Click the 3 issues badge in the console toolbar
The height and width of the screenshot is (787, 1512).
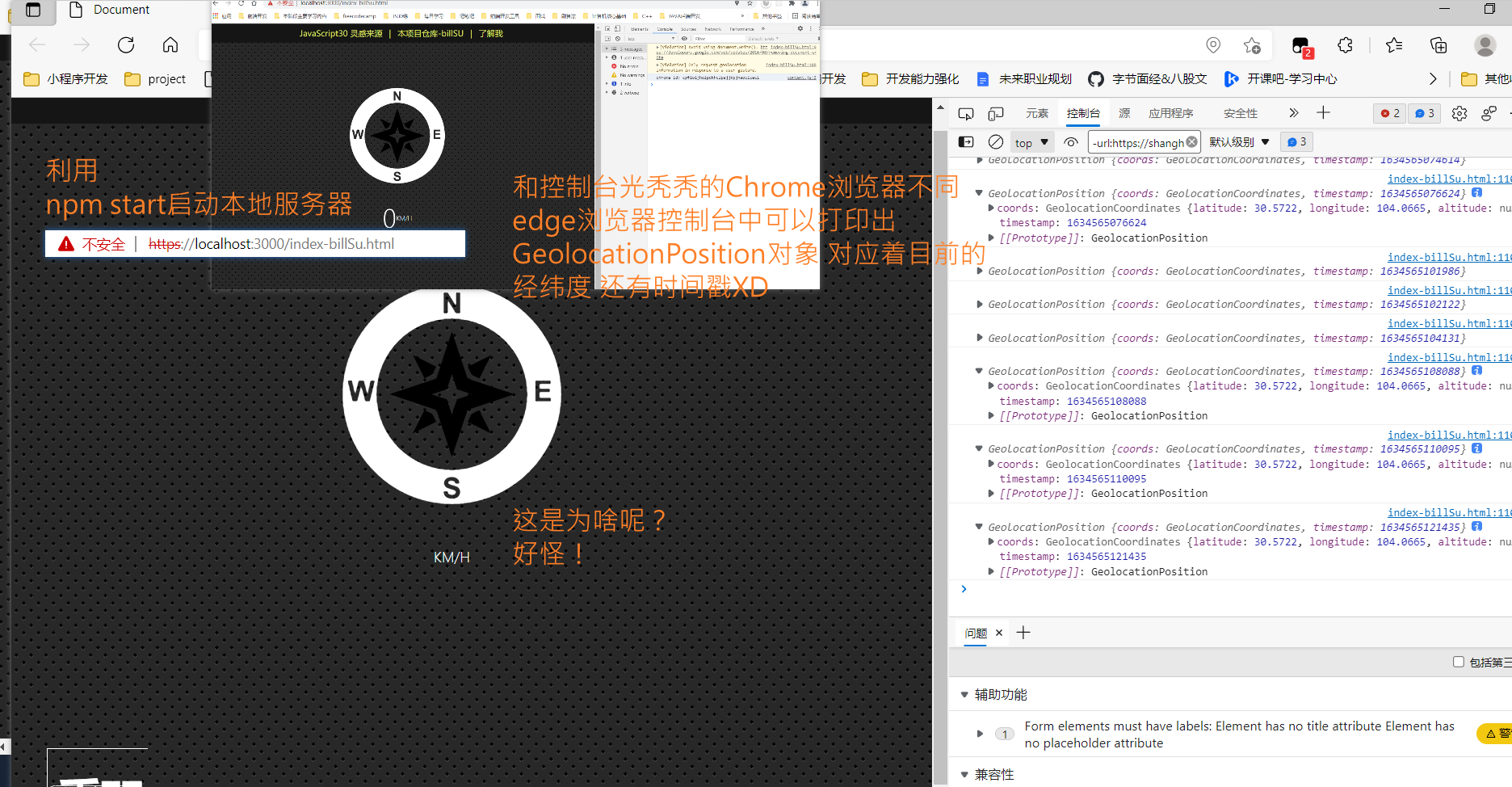[1296, 142]
